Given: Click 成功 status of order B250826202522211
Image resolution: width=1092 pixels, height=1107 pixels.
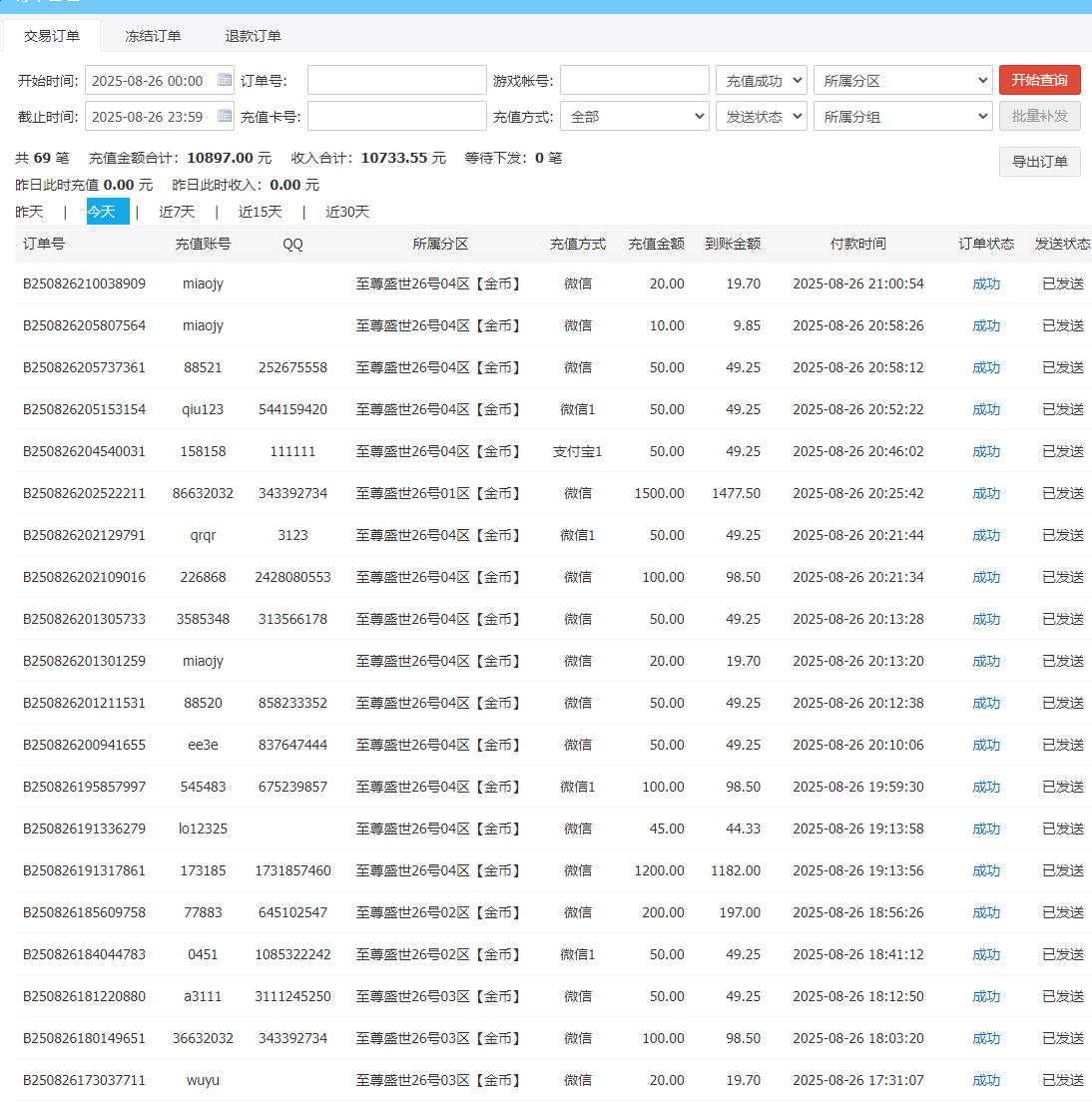Looking at the screenshot, I should 986,493.
